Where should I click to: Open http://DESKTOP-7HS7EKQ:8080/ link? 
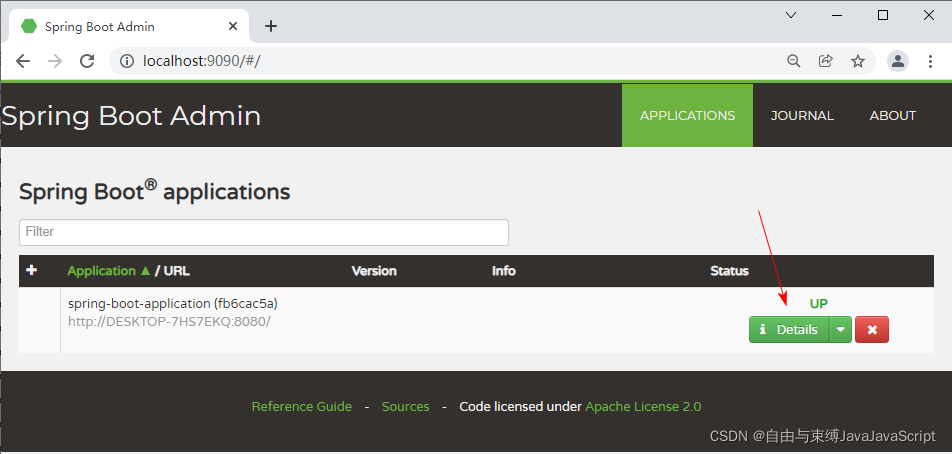coord(169,322)
